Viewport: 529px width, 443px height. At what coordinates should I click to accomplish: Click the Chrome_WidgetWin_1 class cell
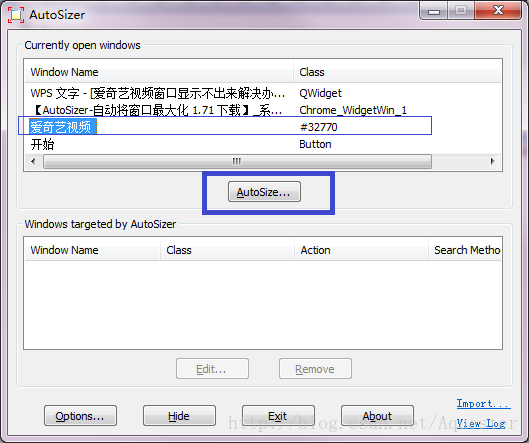[x=353, y=110]
